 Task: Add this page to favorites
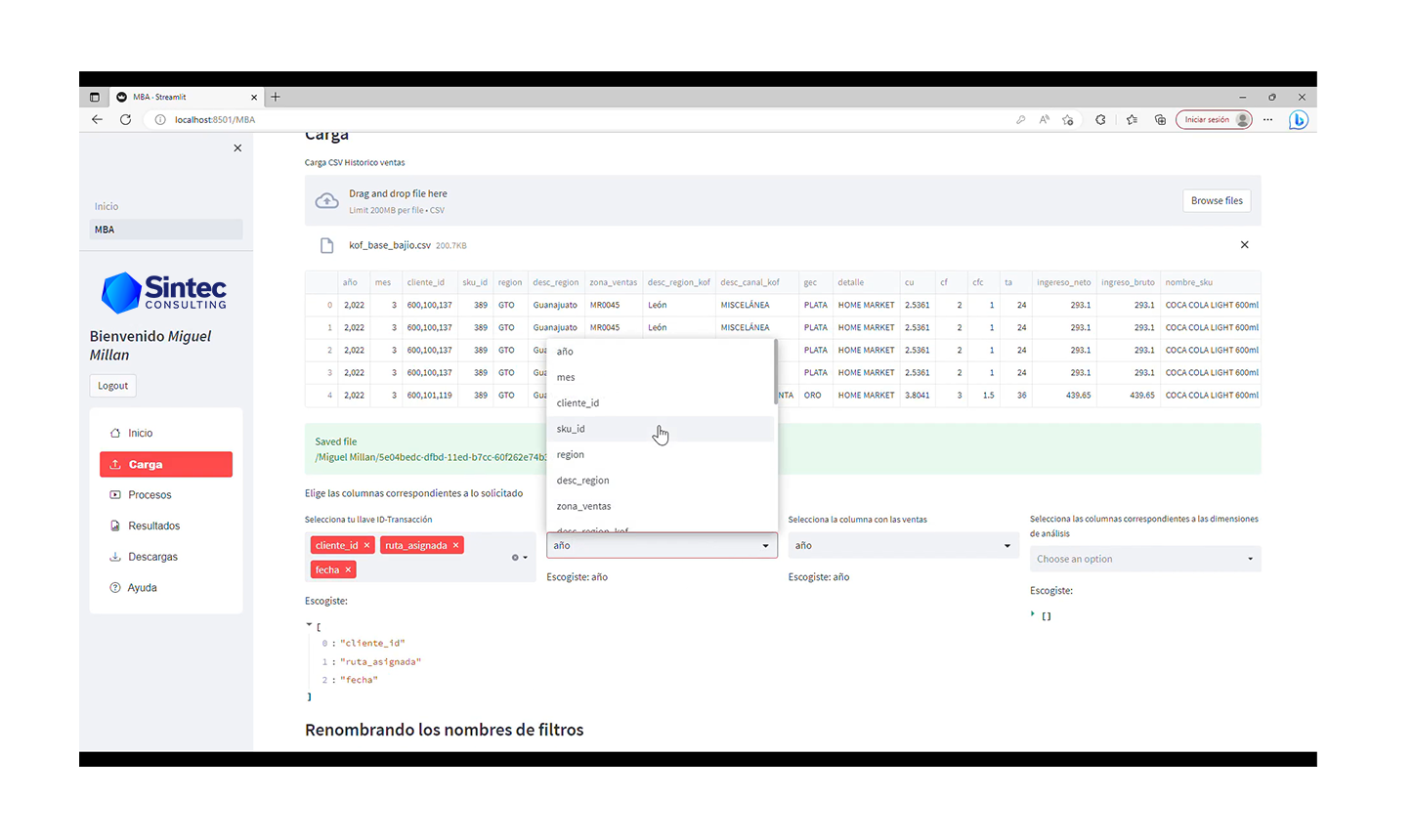point(1068,120)
